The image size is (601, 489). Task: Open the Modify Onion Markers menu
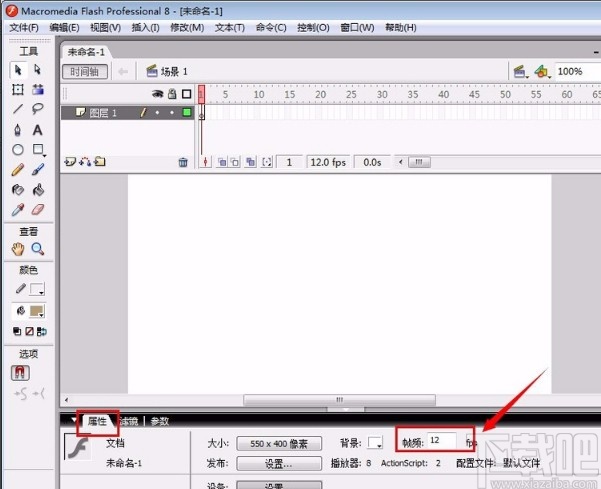point(267,162)
